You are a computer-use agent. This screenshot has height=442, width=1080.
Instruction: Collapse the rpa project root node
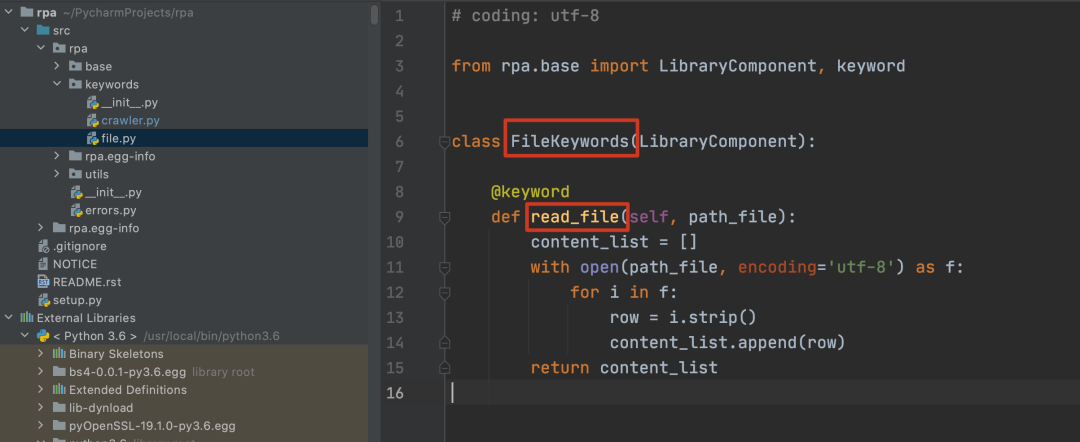(x=8, y=12)
